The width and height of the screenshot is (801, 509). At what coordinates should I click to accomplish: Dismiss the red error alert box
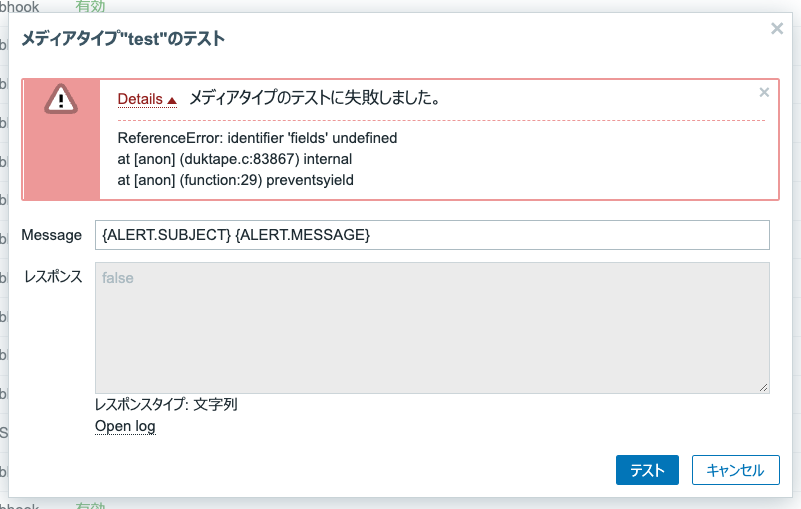764,92
